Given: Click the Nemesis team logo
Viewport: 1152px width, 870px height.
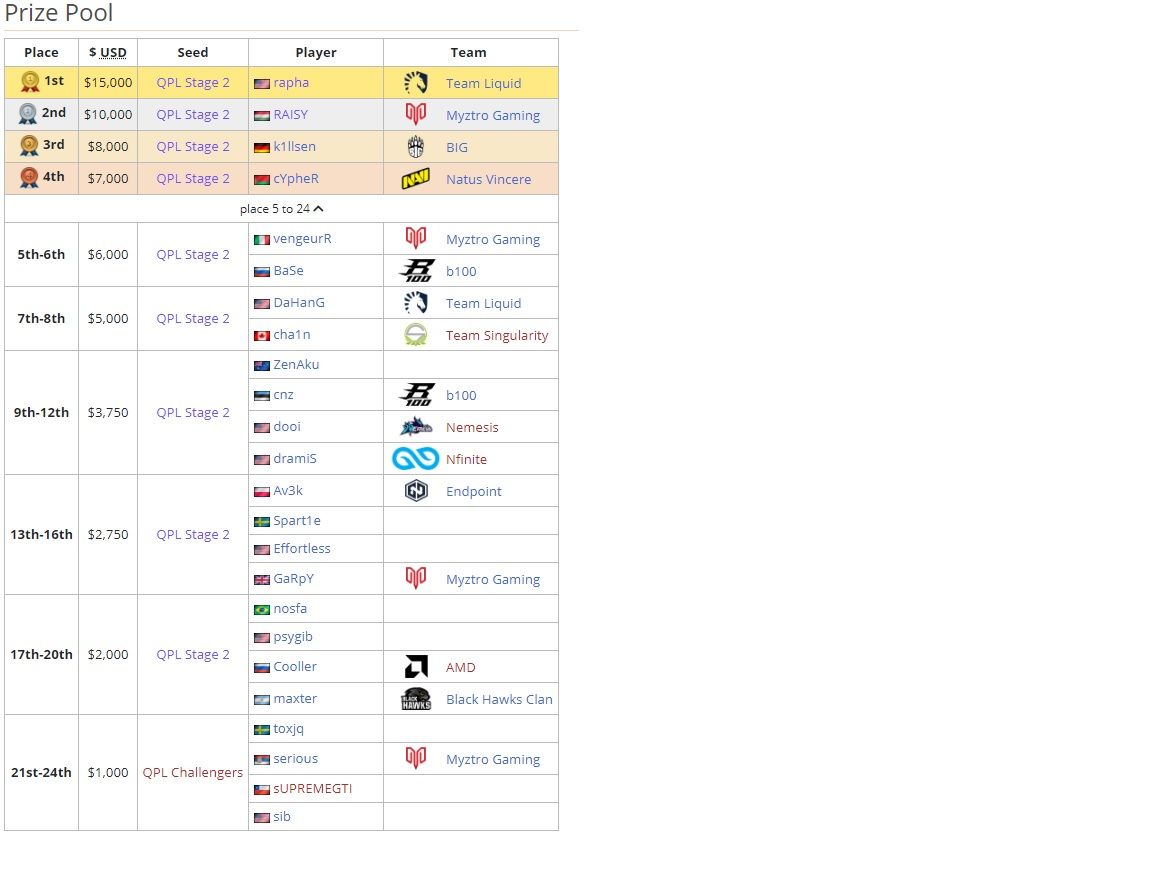Looking at the screenshot, I should coord(415,426).
